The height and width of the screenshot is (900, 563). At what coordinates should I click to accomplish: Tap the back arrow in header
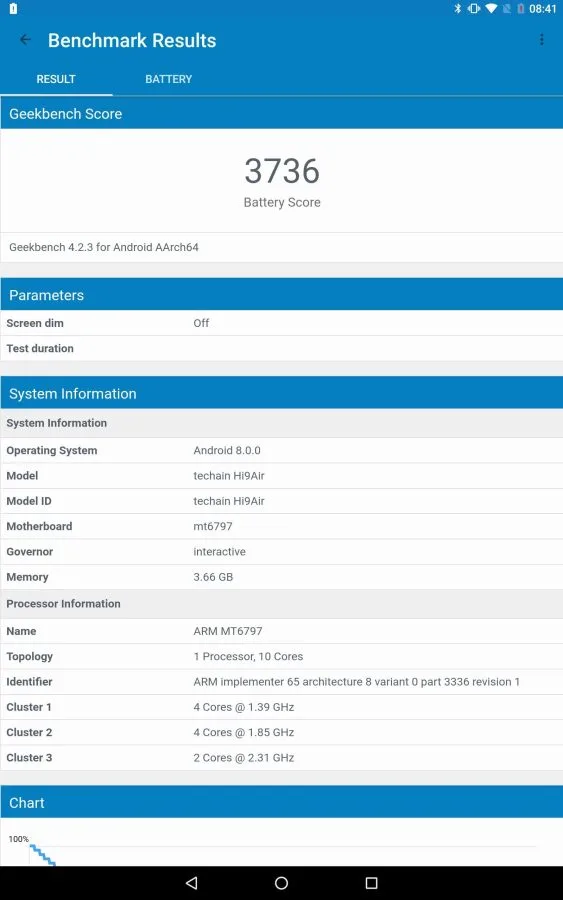(25, 40)
